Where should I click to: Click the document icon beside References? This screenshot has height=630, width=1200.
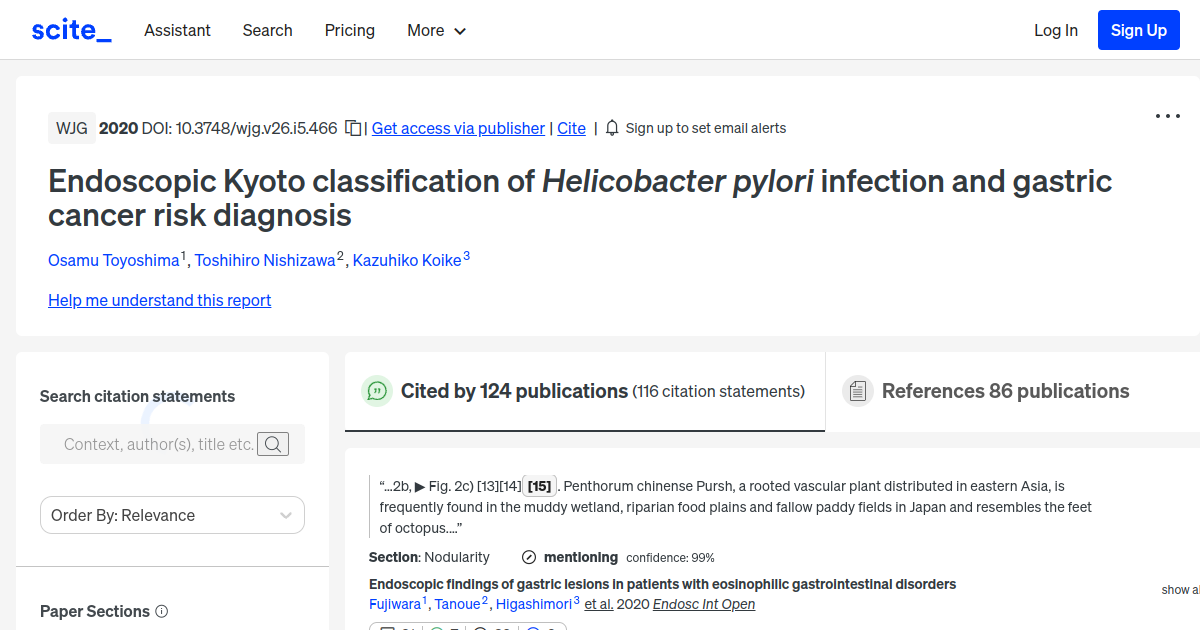pyautogui.click(x=858, y=390)
